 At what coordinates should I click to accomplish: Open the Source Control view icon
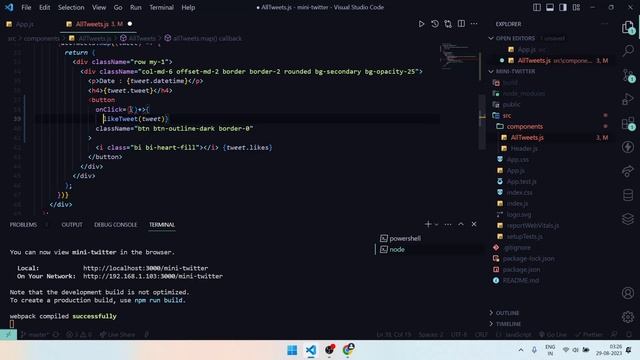(x=628, y=75)
